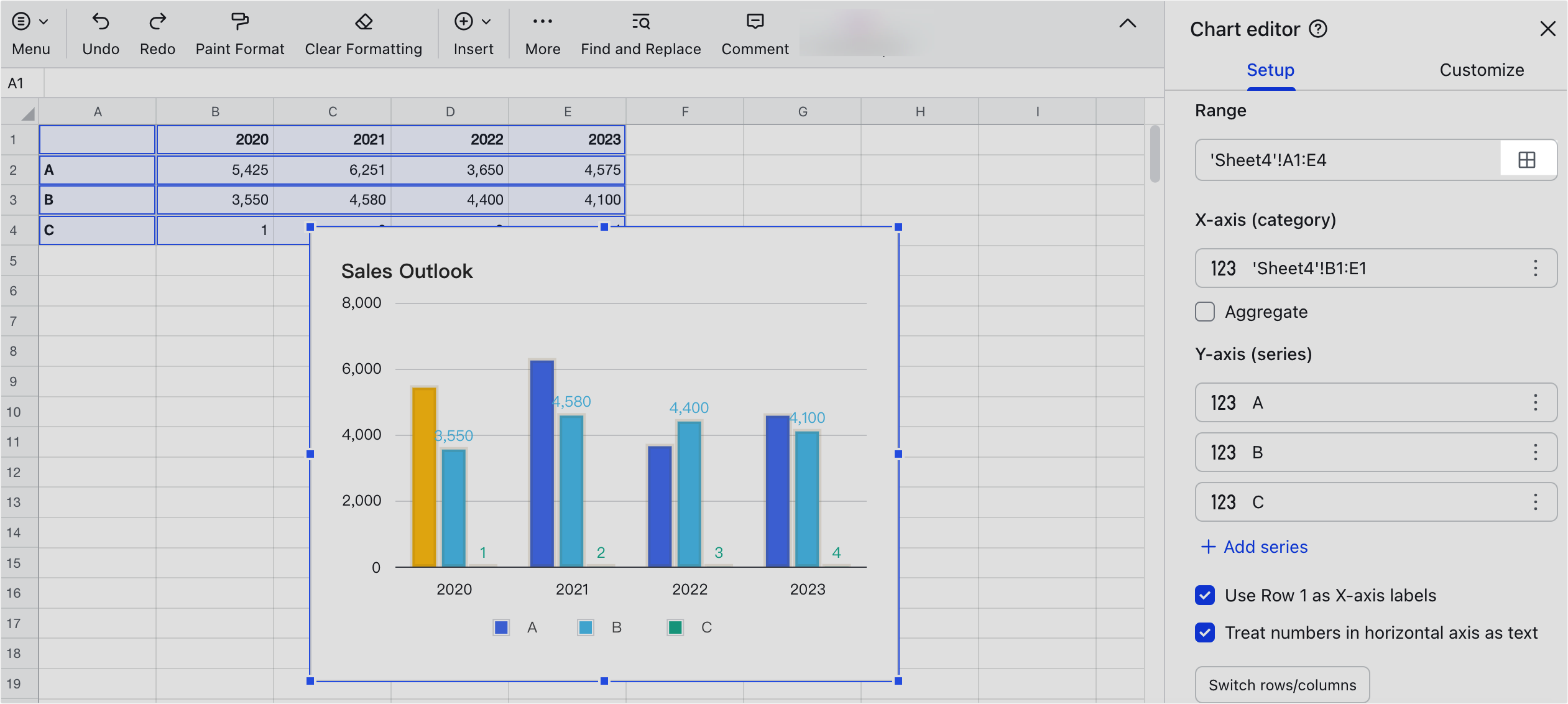Open Find and Replace

[640, 22]
